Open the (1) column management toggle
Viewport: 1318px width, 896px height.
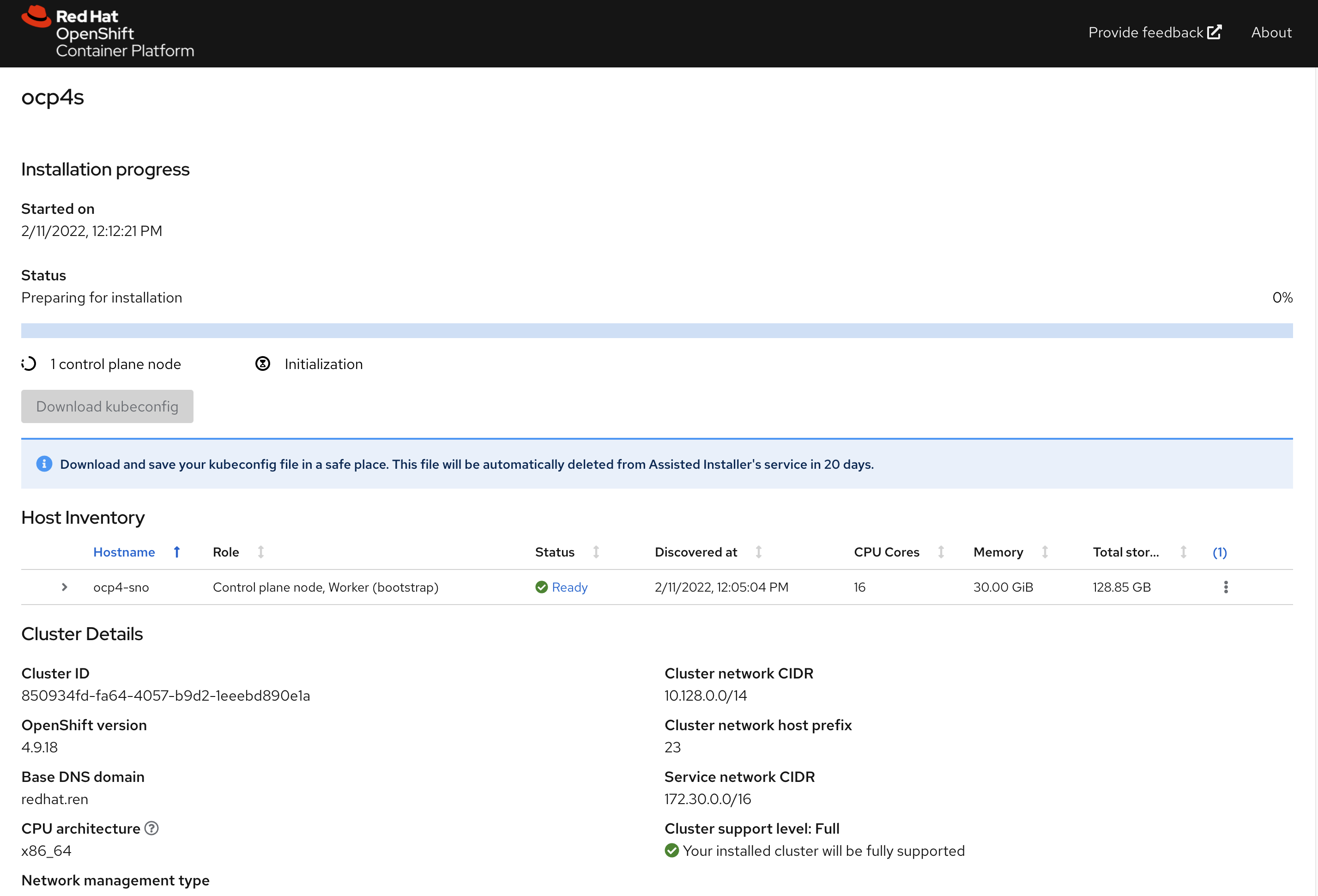1219,552
